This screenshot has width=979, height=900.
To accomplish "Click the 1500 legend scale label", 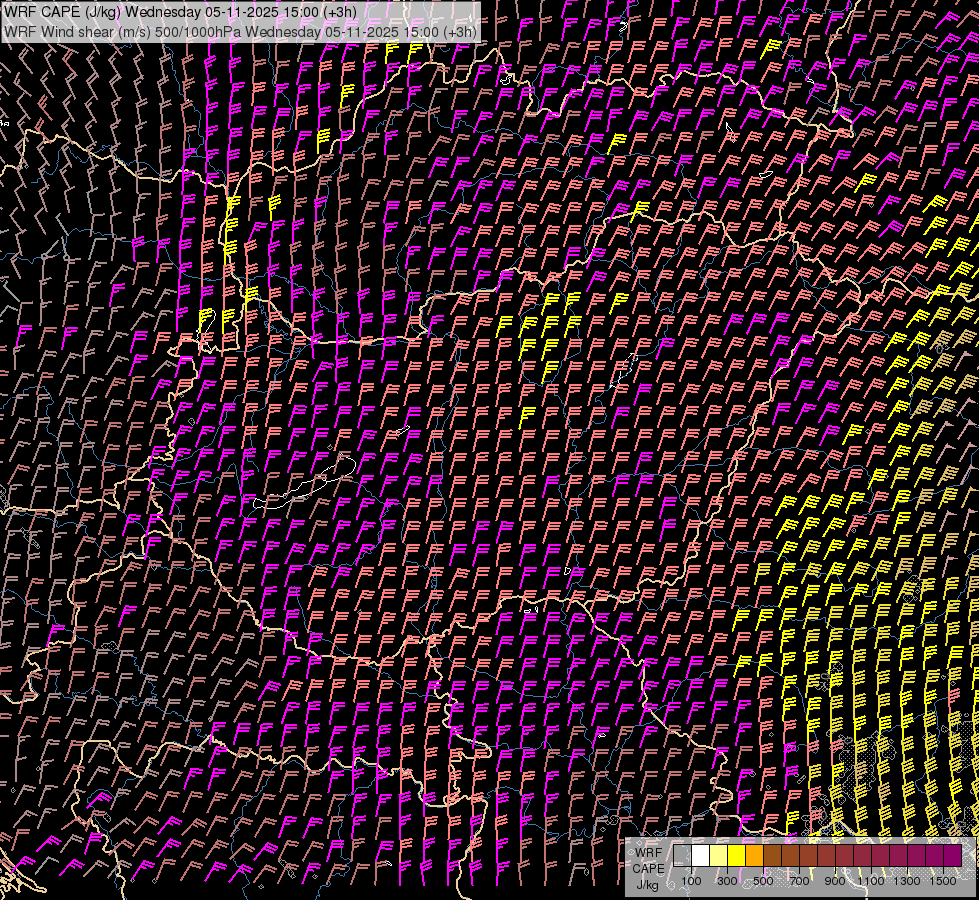I will [944, 881].
